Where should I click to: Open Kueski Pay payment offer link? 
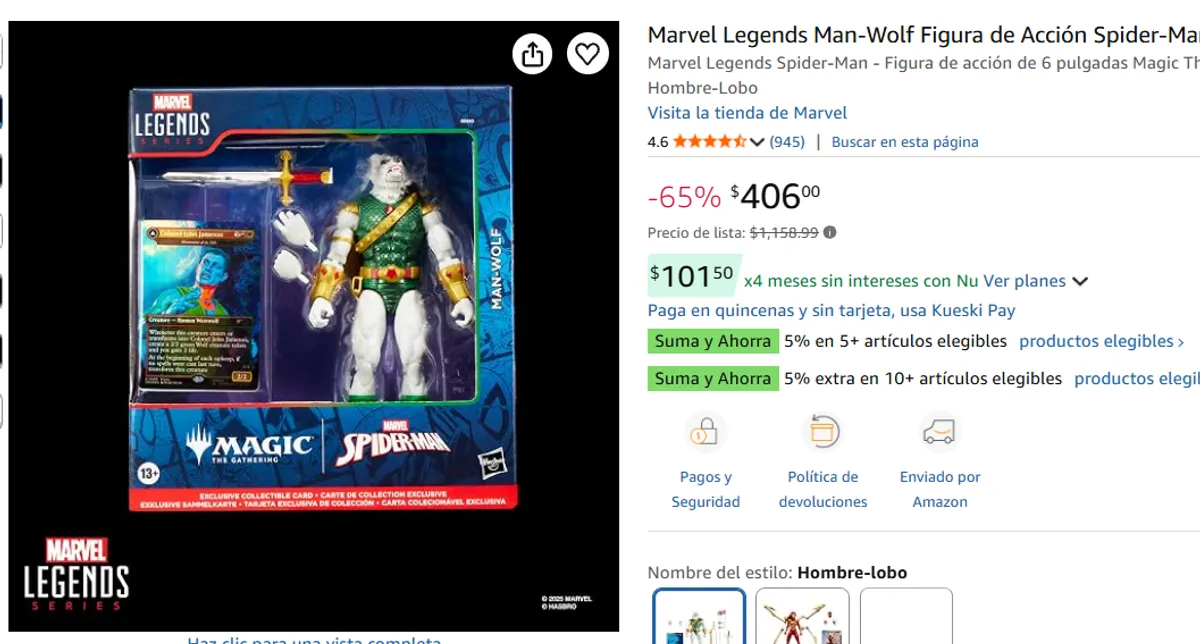[x=831, y=310]
